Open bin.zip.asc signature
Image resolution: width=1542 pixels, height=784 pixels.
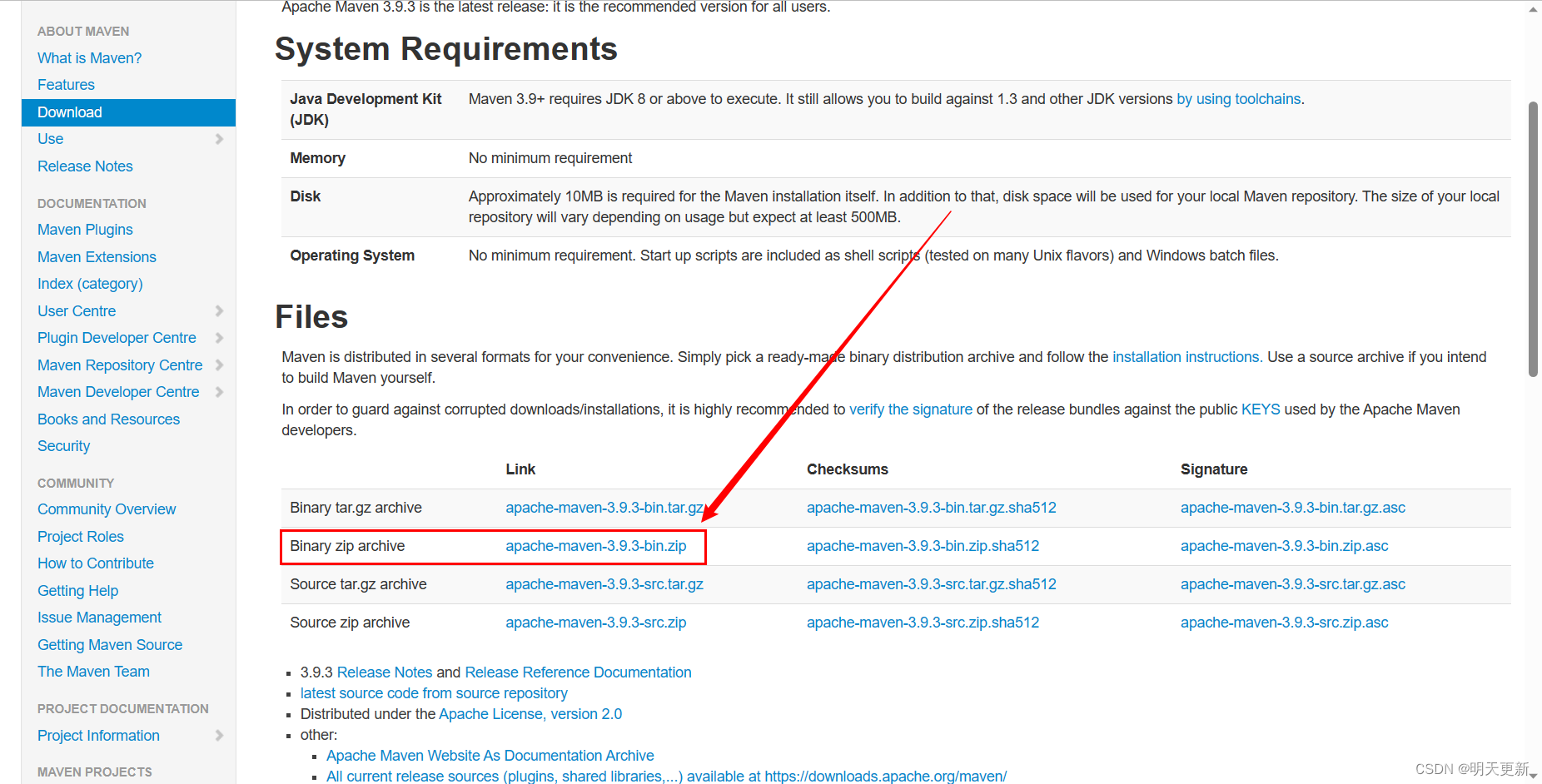point(1285,546)
